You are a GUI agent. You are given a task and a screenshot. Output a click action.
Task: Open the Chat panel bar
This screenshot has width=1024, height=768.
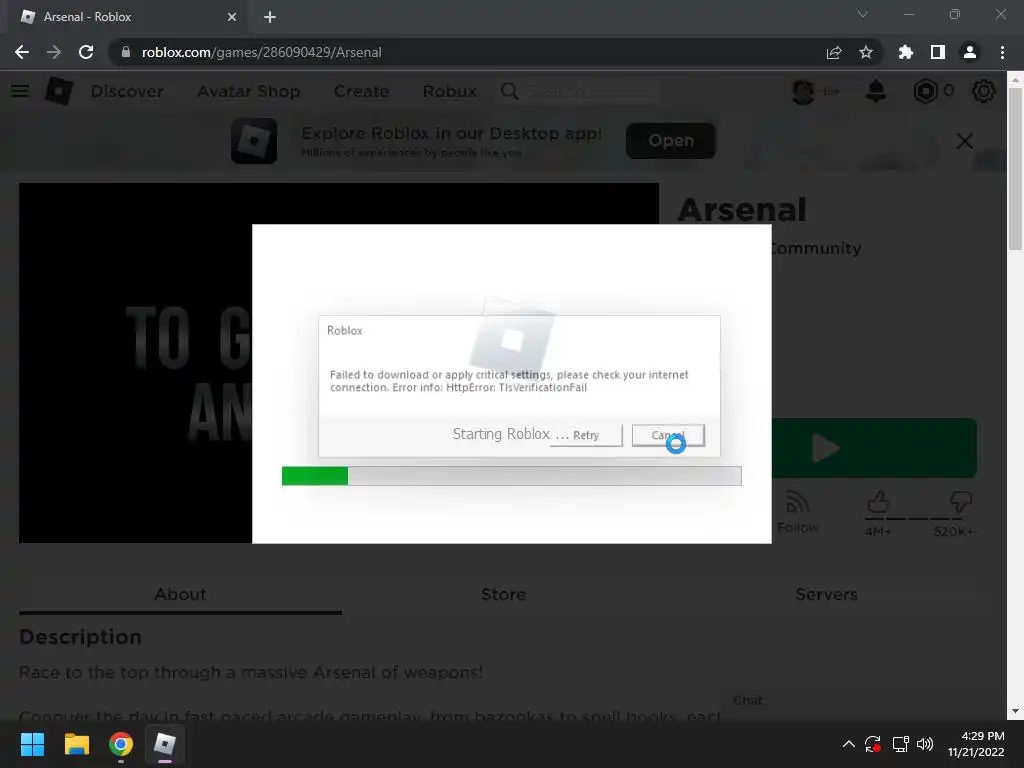pyautogui.click(x=862, y=701)
